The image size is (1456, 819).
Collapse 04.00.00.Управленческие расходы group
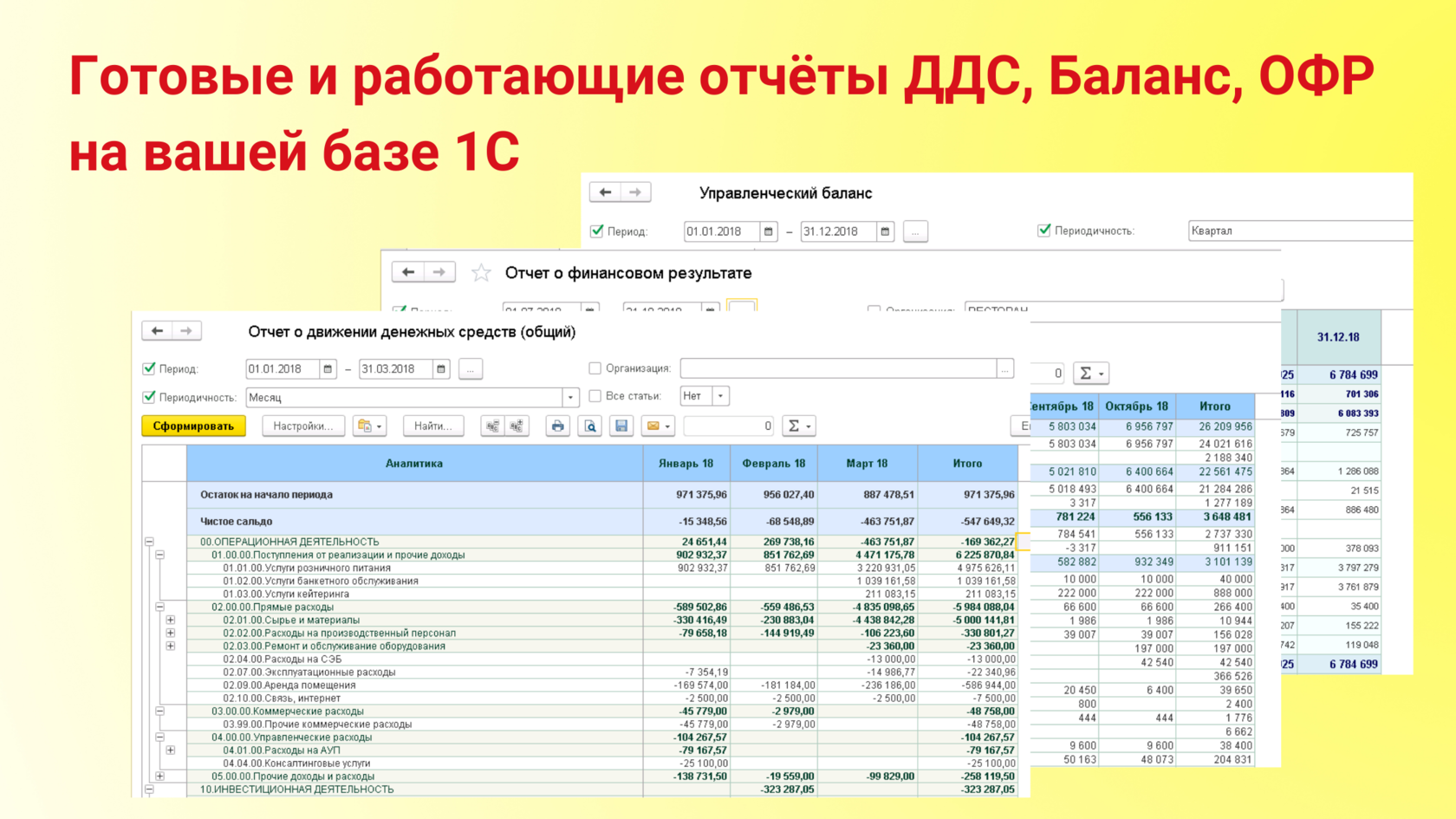[x=159, y=737]
